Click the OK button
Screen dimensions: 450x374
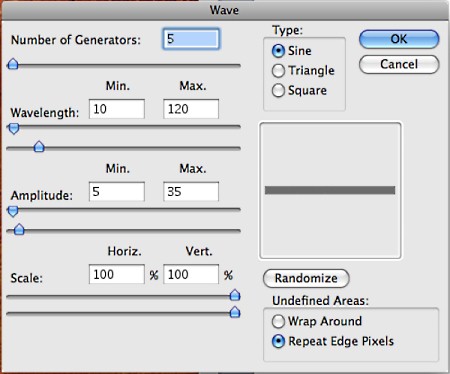(x=399, y=39)
